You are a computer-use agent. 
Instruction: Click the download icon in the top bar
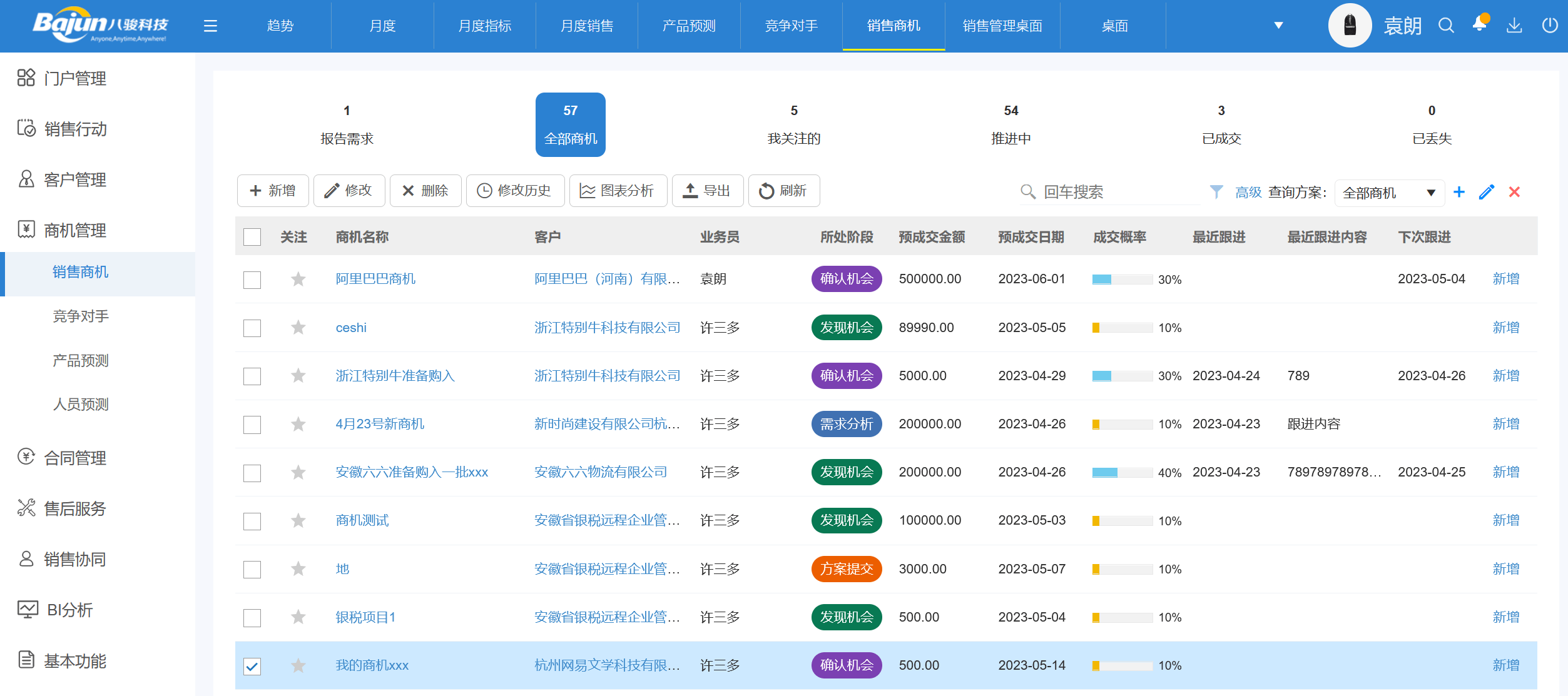tap(1515, 26)
